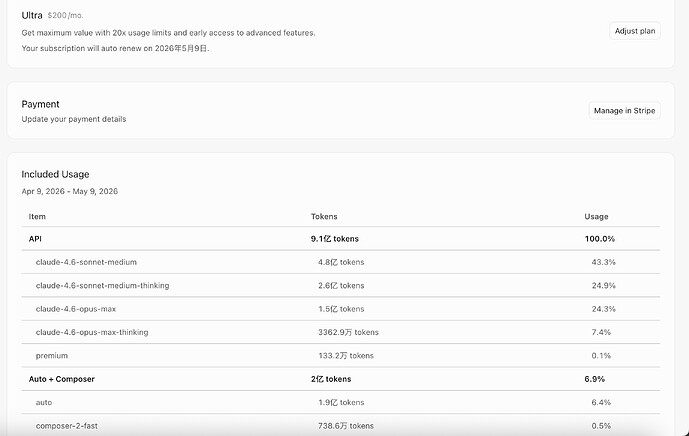Click the Usage column header
The image size is (689, 436).
[x=596, y=216]
